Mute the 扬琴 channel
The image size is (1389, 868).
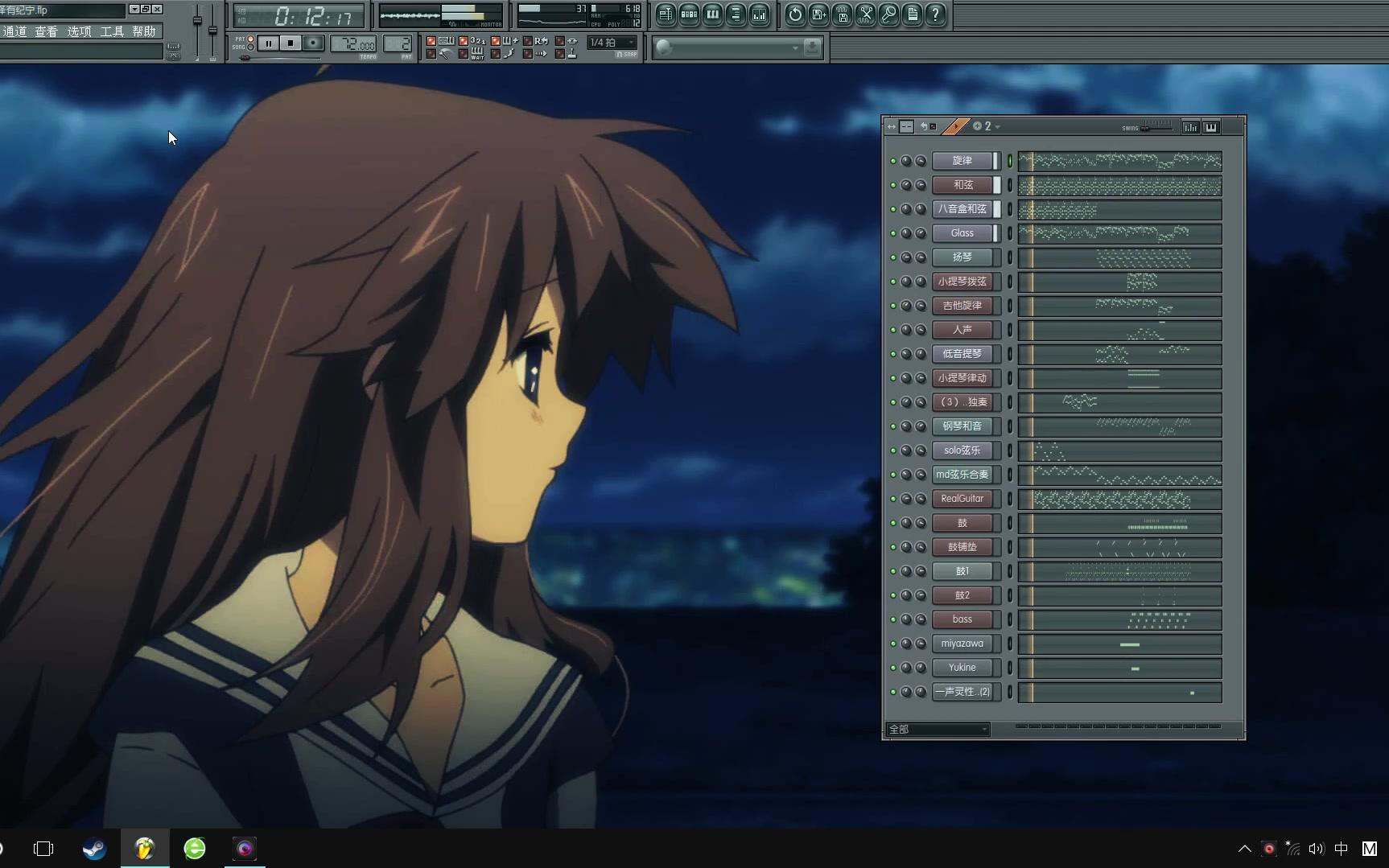pos(893,257)
